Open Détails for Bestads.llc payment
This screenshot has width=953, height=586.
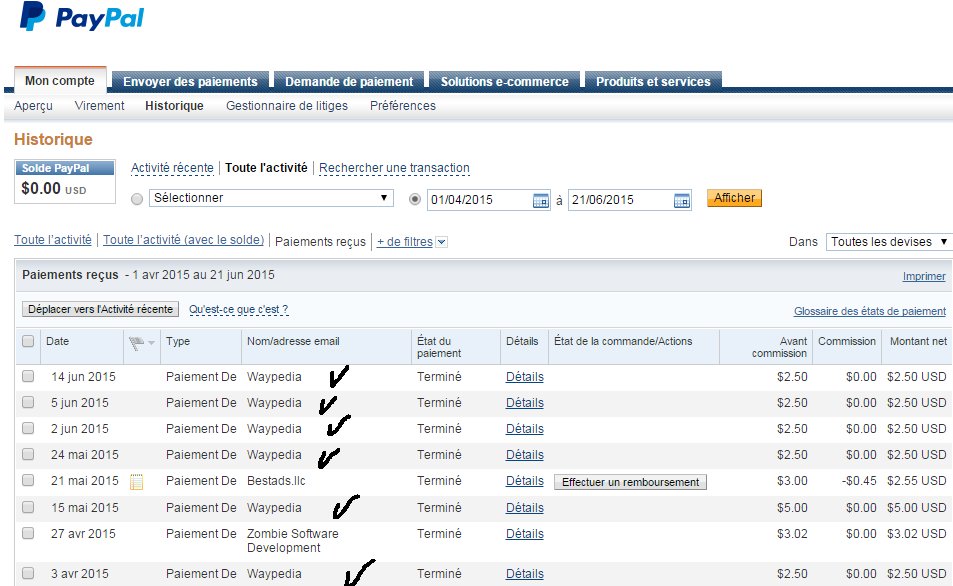tap(525, 481)
